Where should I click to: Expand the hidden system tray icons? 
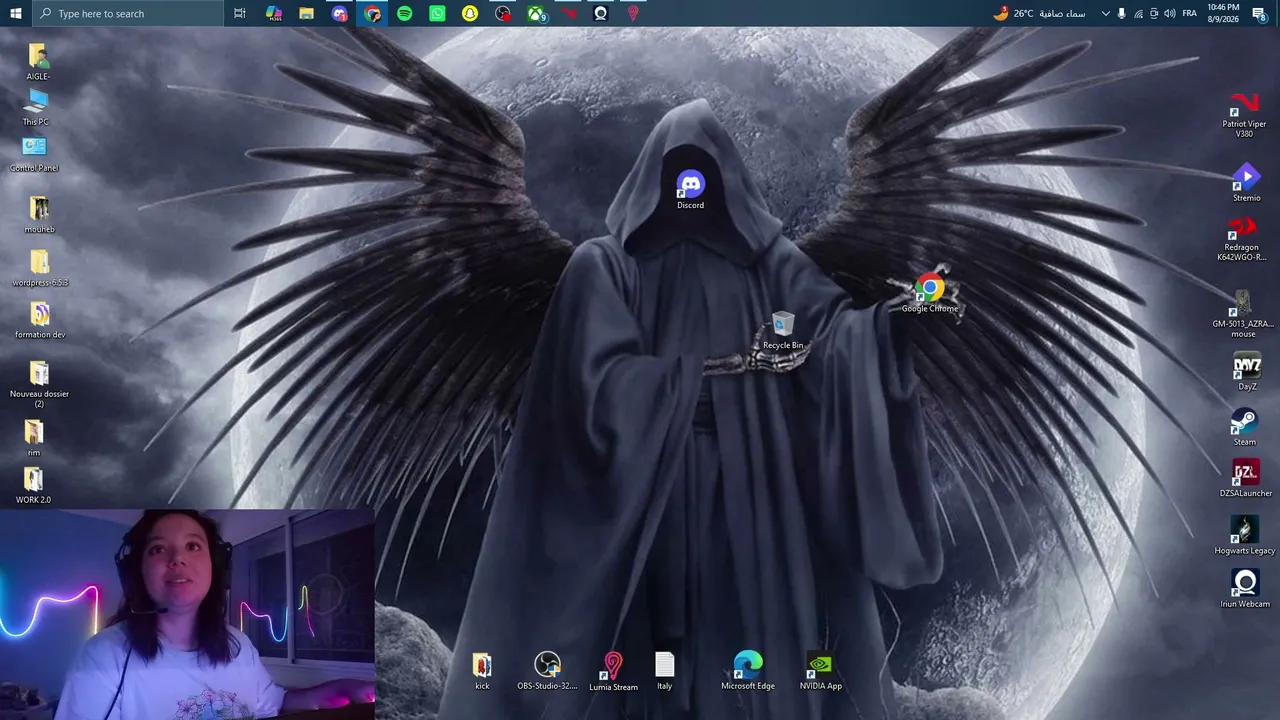click(1105, 13)
